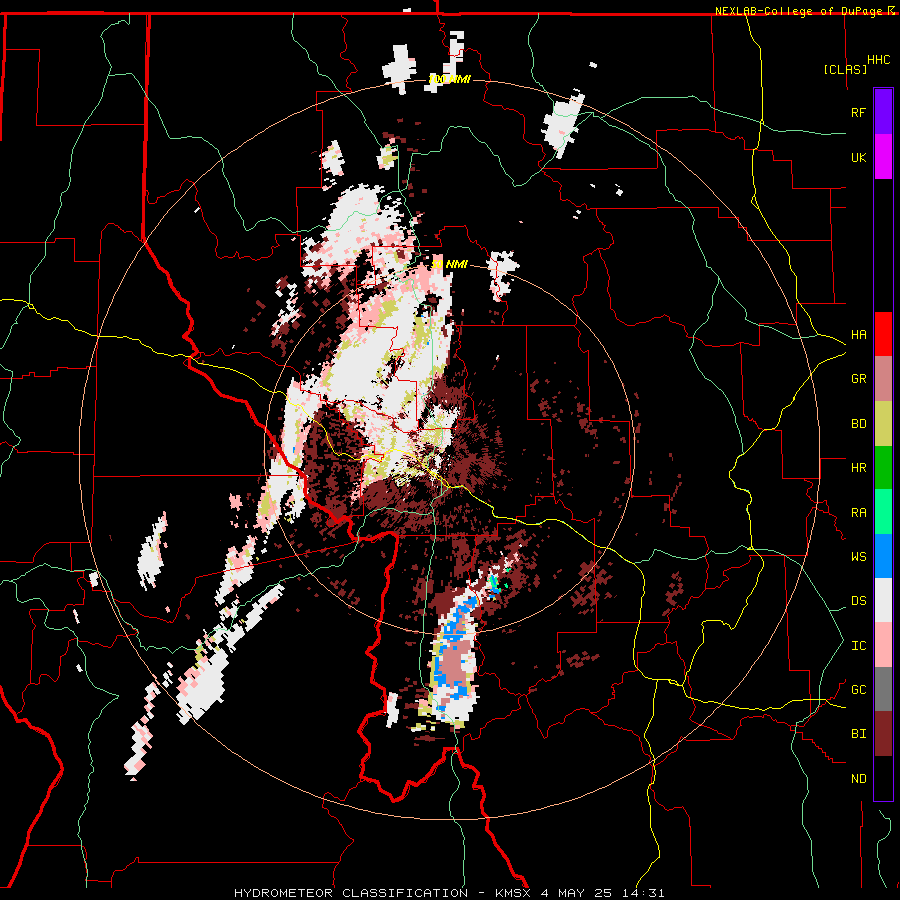
Task: Click the 'RF' legend label
Action: 858,112
